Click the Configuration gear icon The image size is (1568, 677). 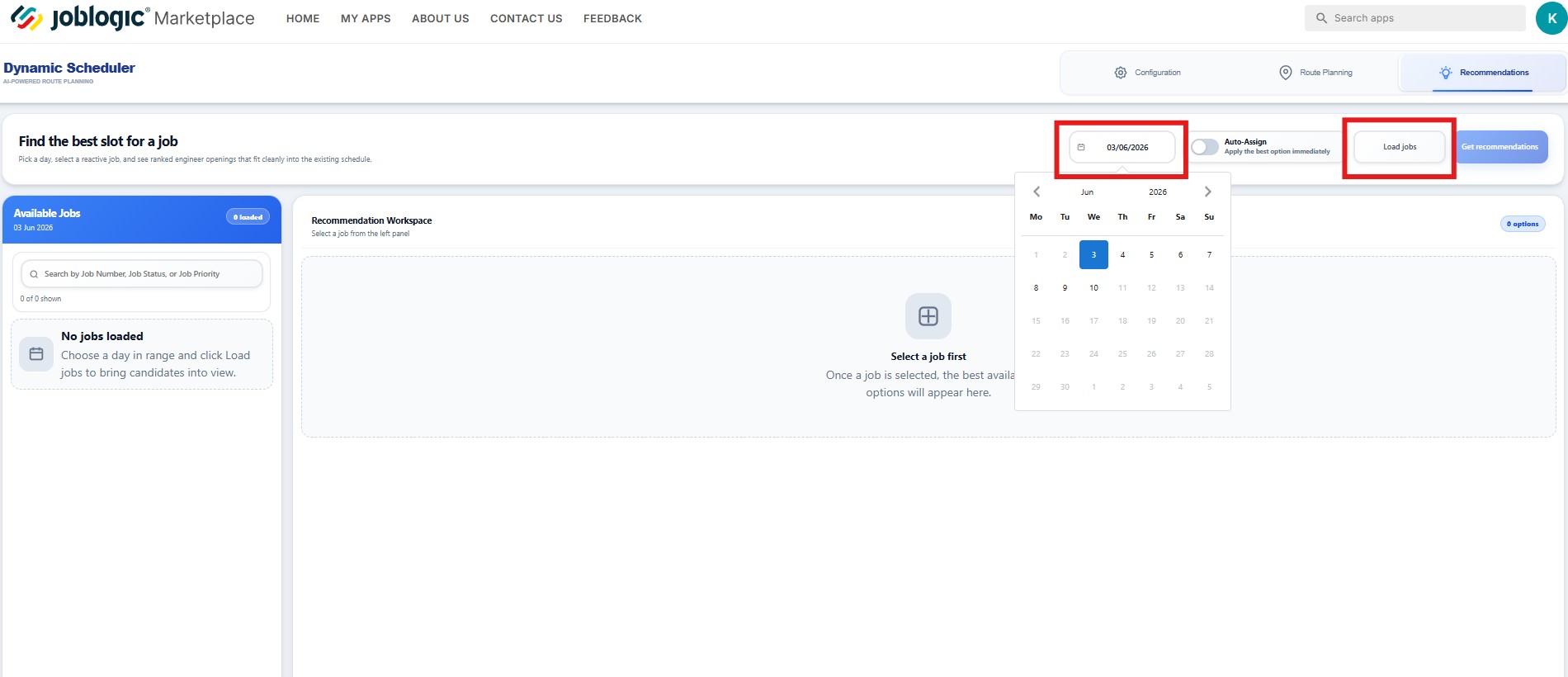[x=1120, y=73]
